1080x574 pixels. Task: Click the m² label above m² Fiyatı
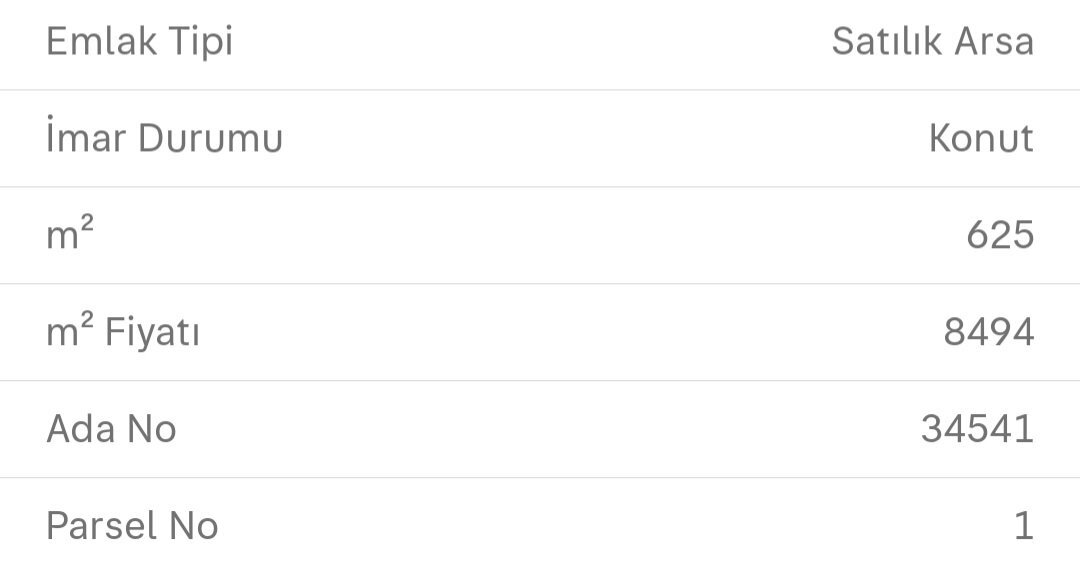70,235
